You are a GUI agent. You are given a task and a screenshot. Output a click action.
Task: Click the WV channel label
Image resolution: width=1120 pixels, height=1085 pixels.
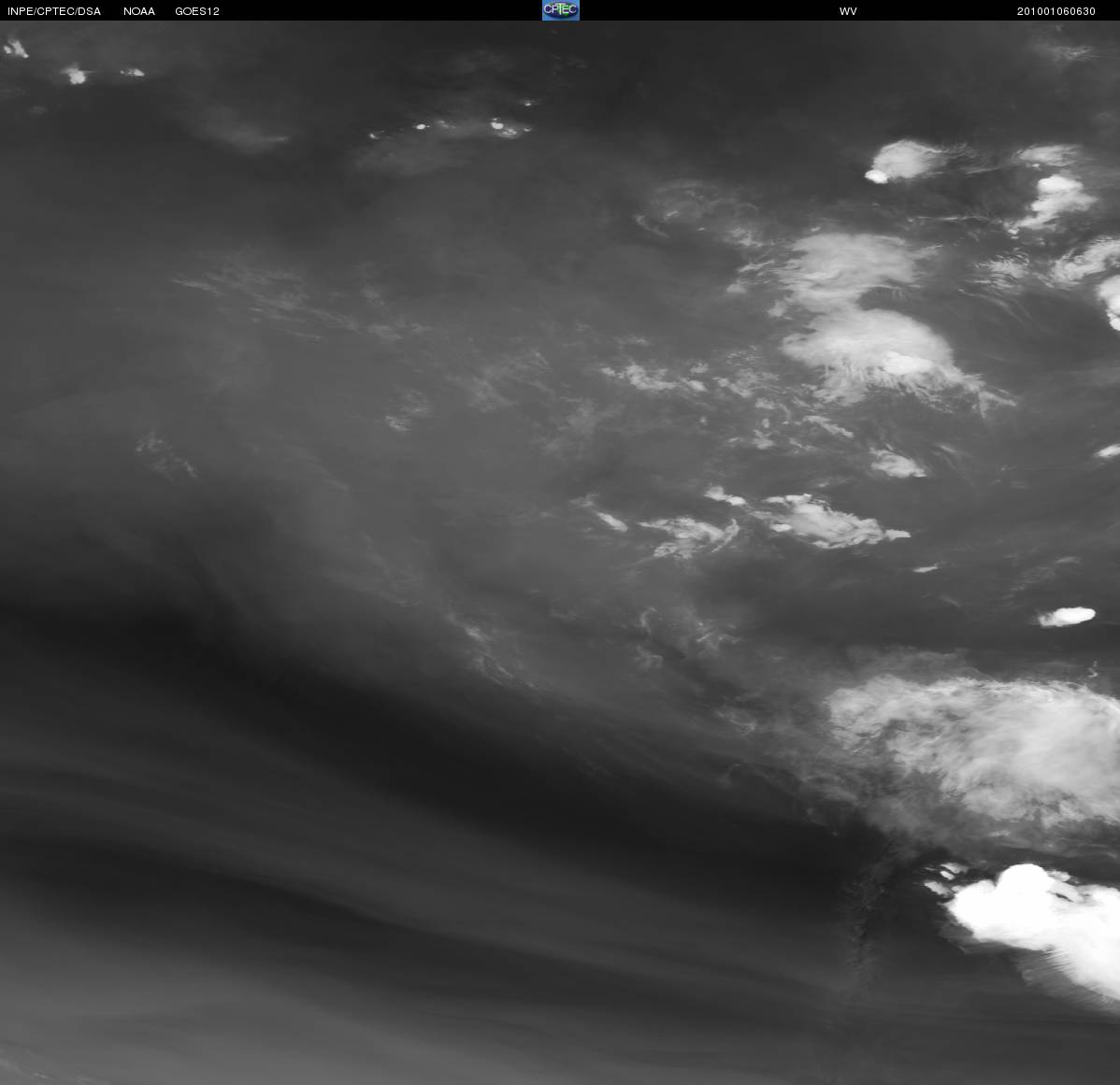(848, 11)
